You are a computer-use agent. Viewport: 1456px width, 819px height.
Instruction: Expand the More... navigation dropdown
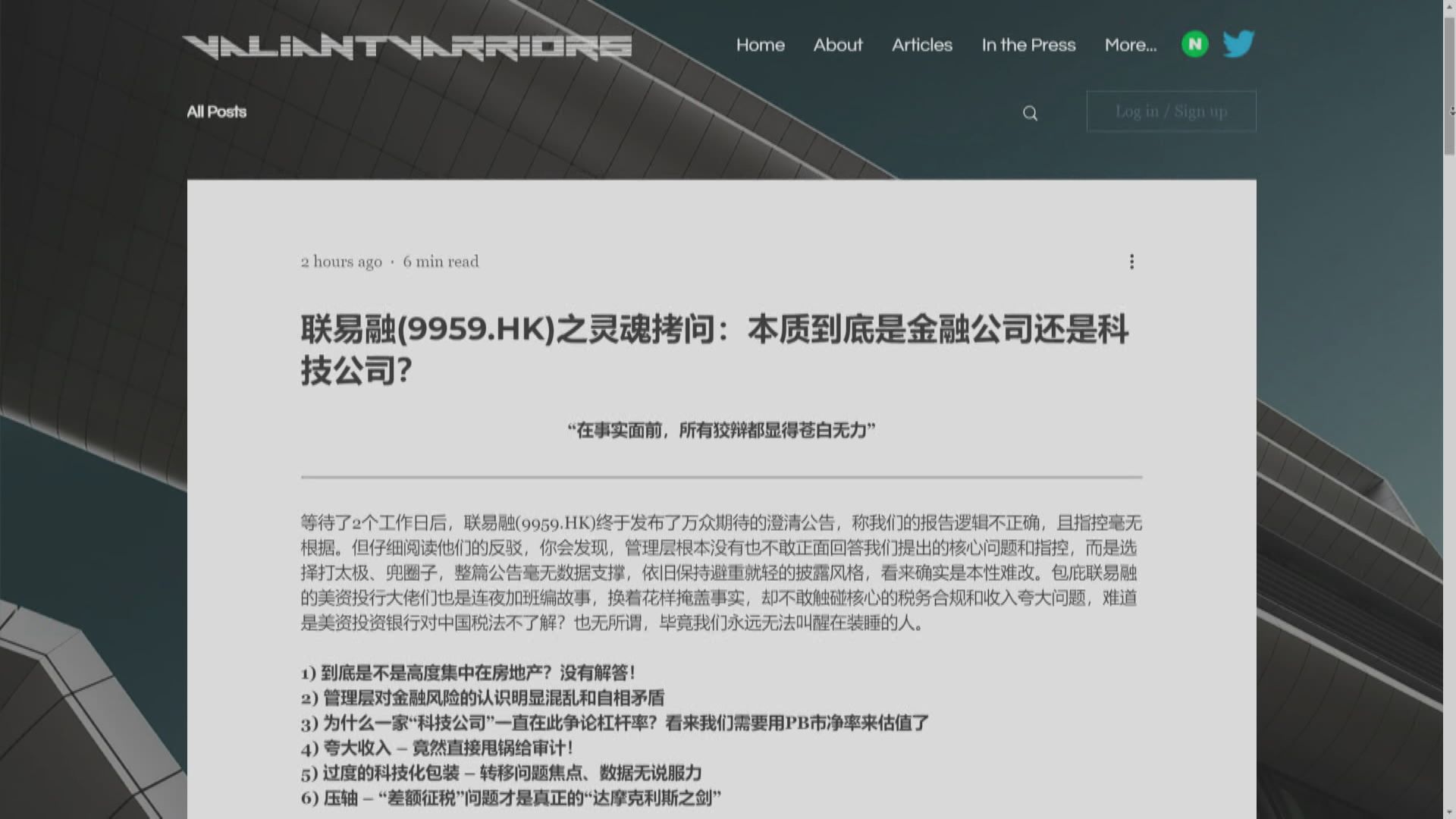click(1131, 45)
